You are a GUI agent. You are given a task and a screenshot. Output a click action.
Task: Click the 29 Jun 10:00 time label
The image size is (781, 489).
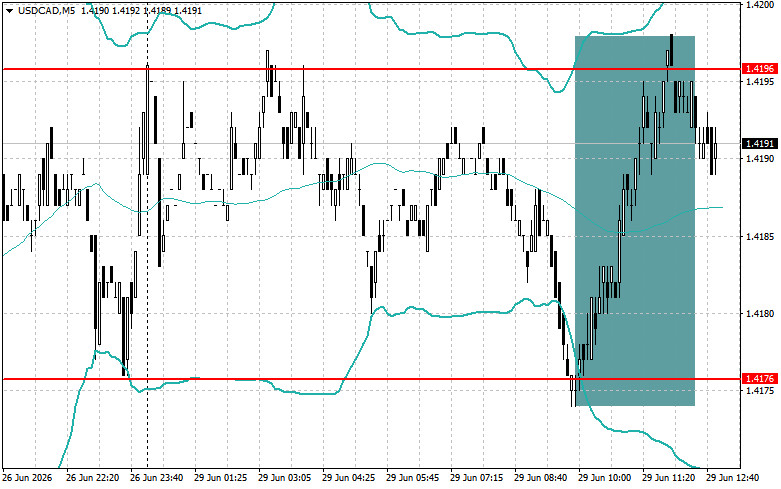(605, 478)
